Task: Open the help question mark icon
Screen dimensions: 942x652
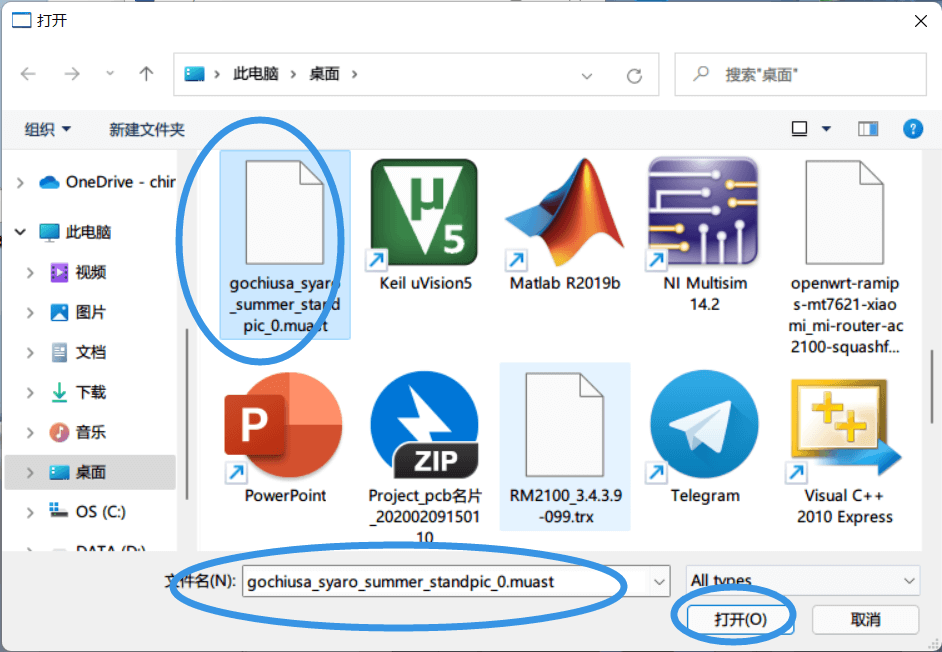Action: (913, 129)
